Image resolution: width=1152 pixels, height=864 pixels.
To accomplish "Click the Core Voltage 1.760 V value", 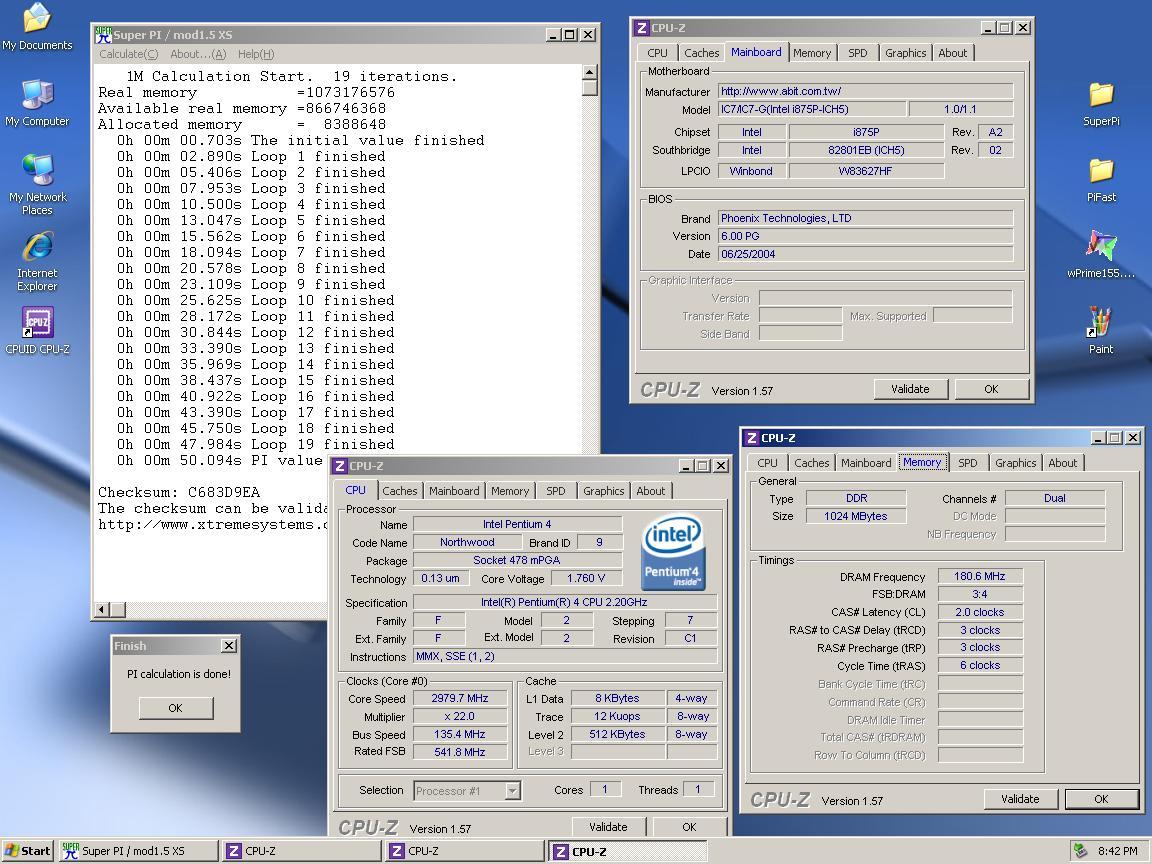I will tap(586, 578).
